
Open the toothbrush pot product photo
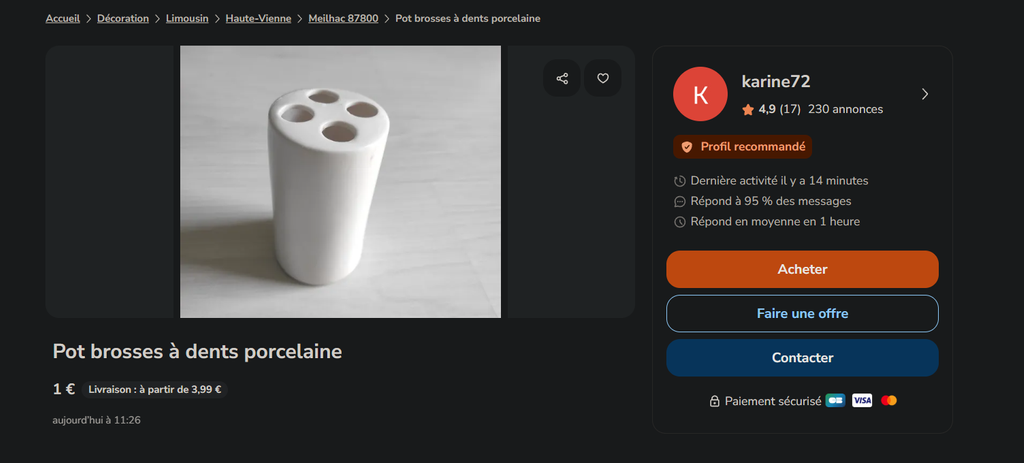click(x=340, y=182)
